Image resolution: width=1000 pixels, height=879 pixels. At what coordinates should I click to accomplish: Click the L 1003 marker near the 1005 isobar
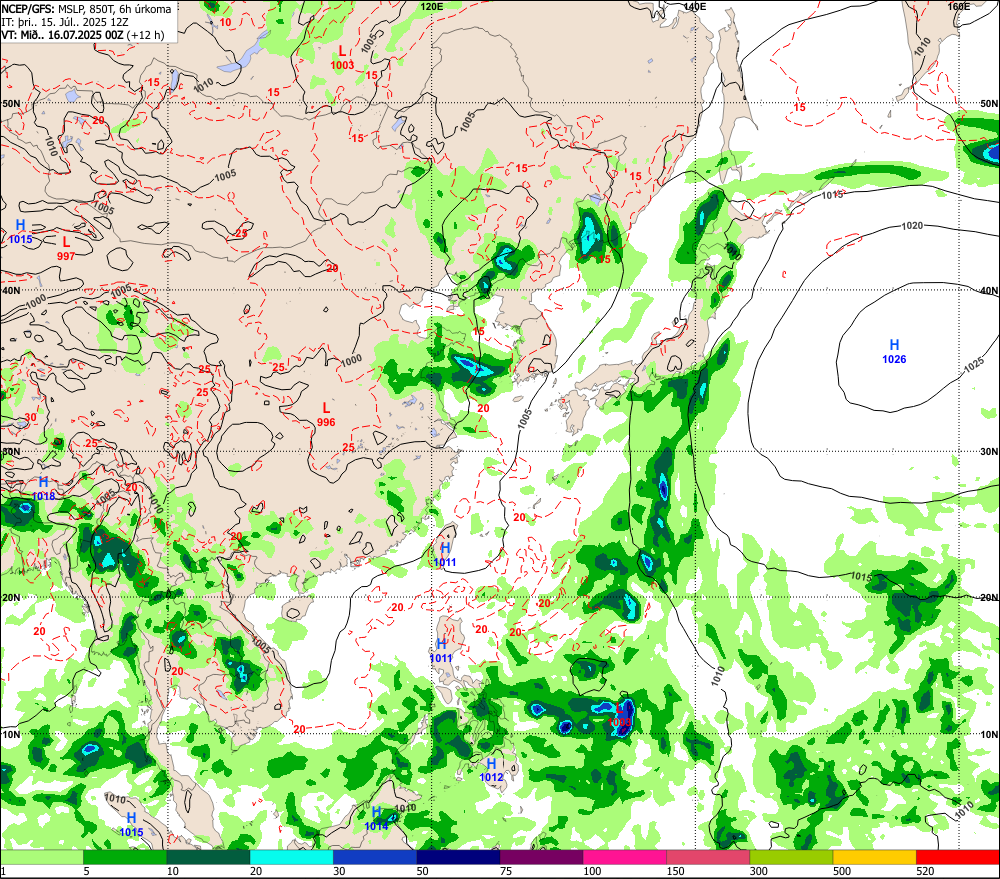tap(342, 57)
